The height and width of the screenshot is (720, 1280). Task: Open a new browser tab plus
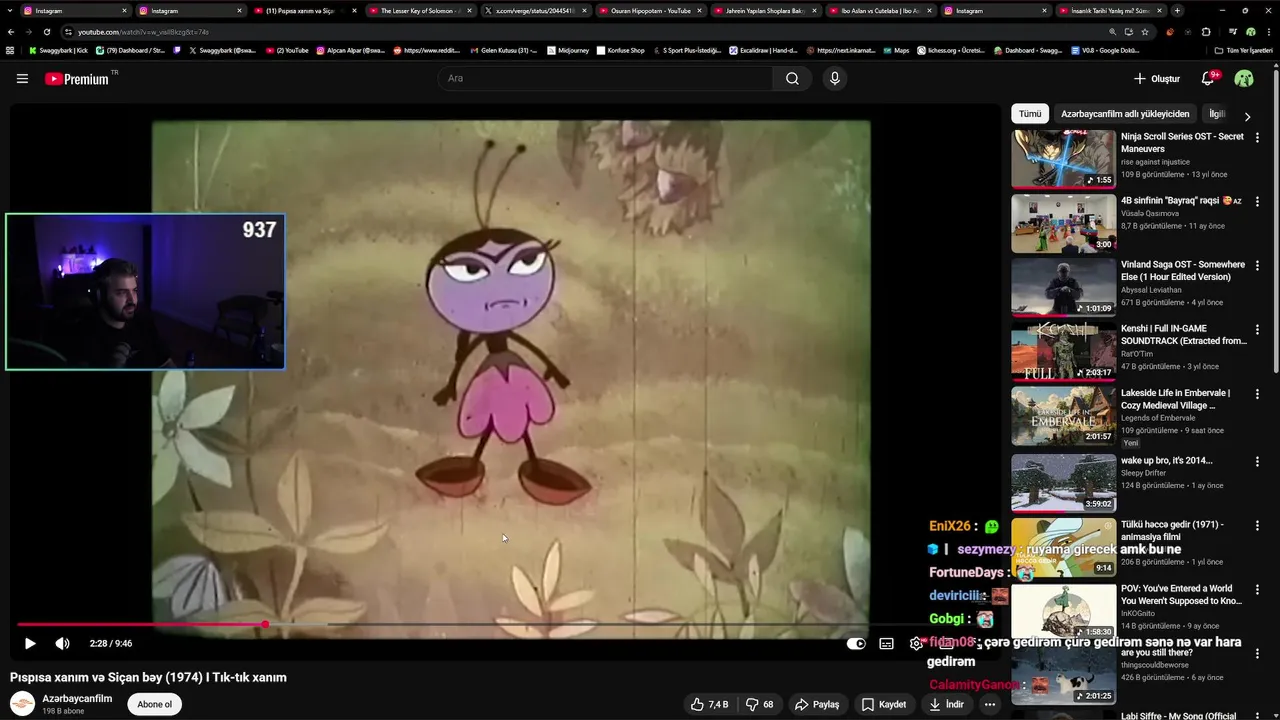click(1177, 11)
